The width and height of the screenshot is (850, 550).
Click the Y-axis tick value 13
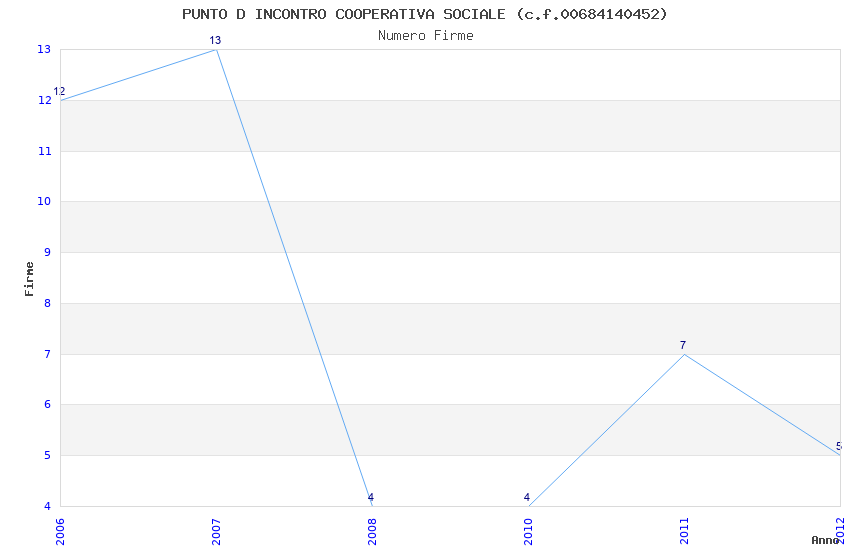pyautogui.click(x=44, y=49)
